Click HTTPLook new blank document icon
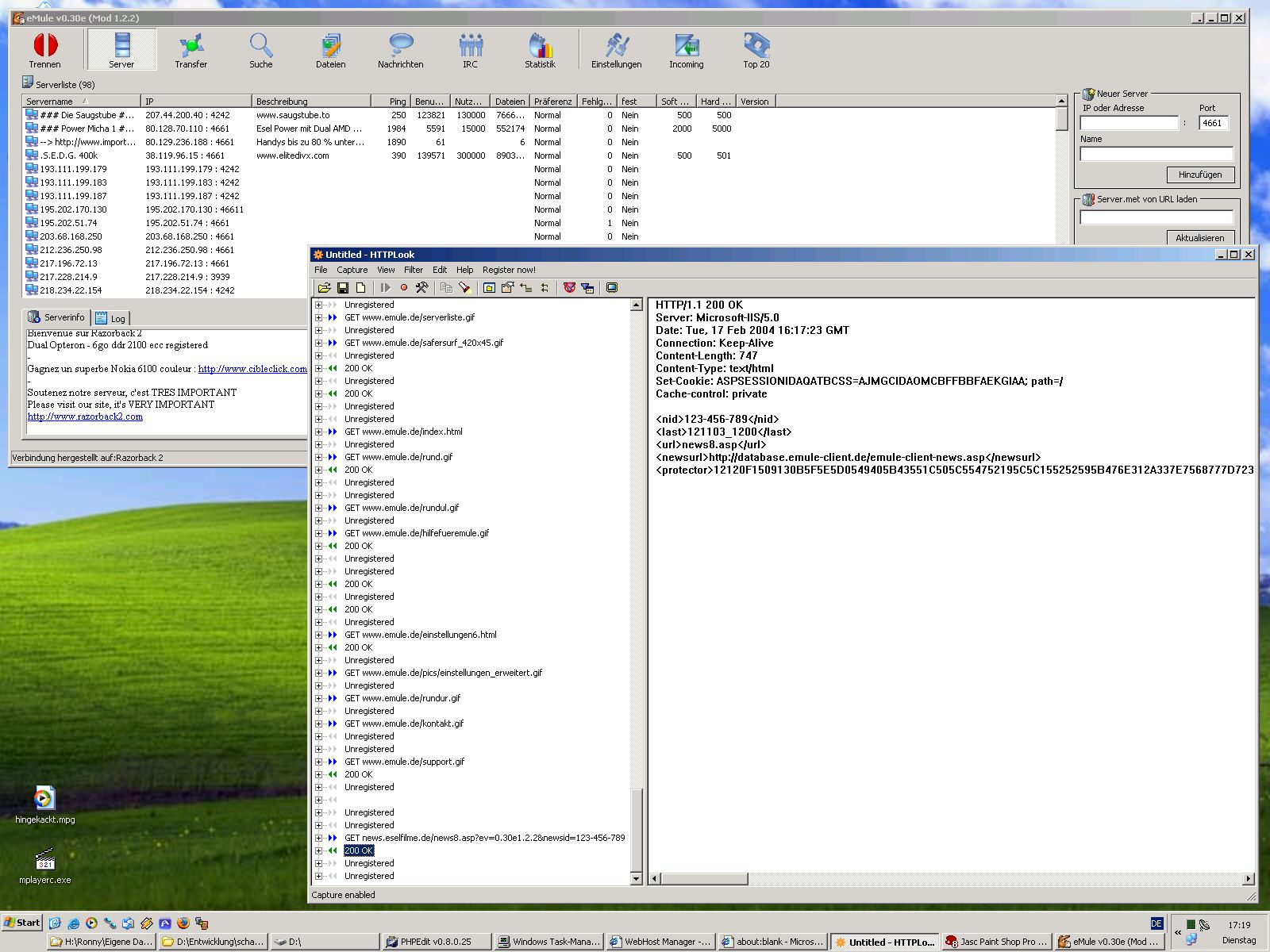 coord(360,288)
